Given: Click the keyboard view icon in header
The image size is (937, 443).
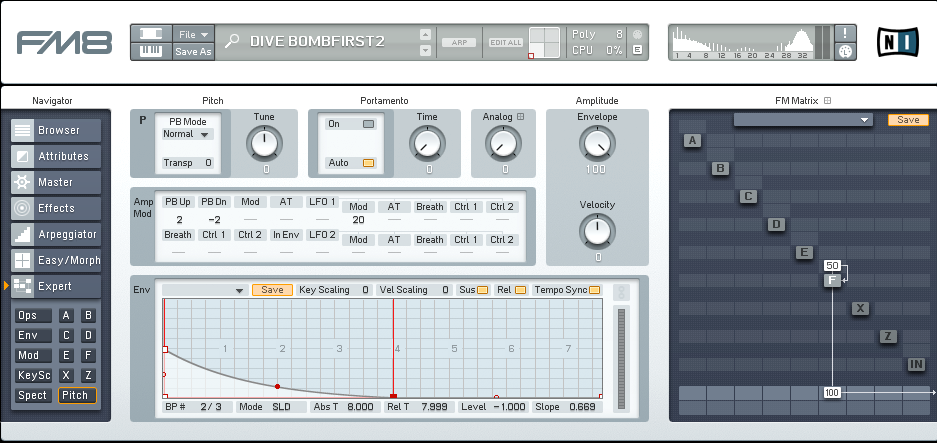Looking at the screenshot, I should (x=151, y=51).
